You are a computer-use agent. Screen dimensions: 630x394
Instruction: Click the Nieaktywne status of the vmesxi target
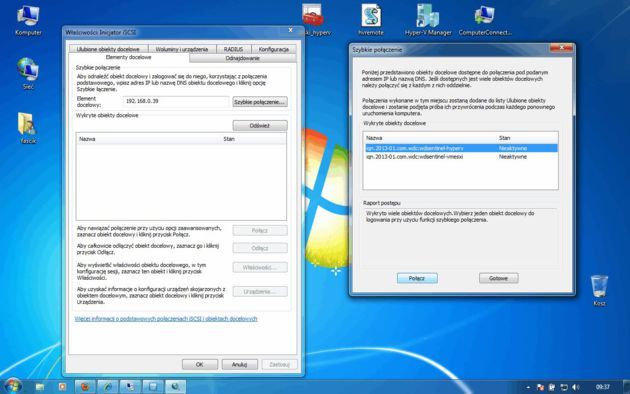pyautogui.click(x=513, y=157)
